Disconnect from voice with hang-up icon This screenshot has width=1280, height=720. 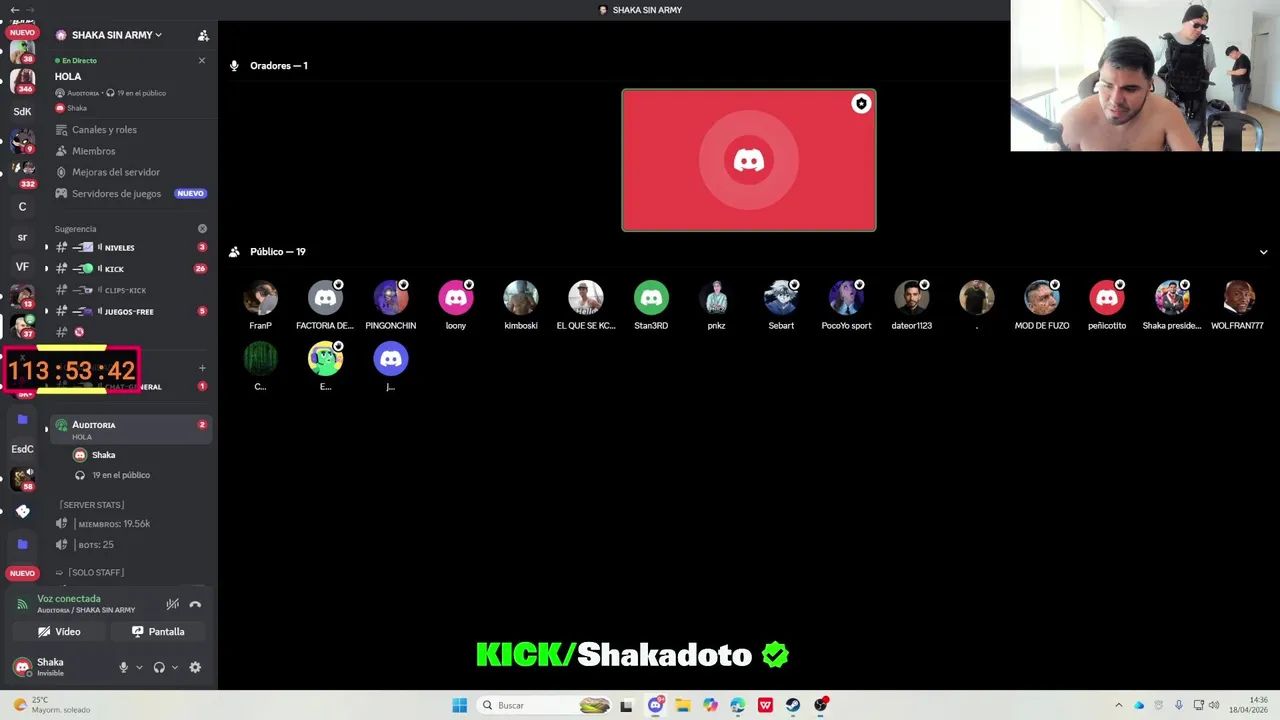tap(195, 604)
